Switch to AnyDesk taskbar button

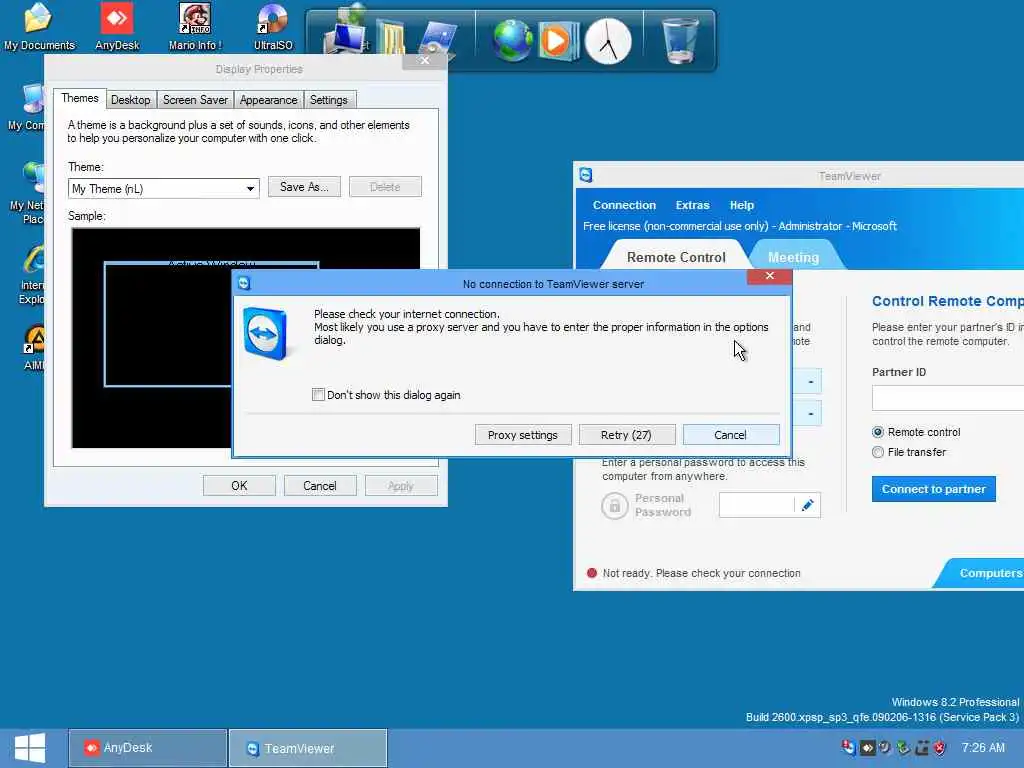tap(148, 748)
